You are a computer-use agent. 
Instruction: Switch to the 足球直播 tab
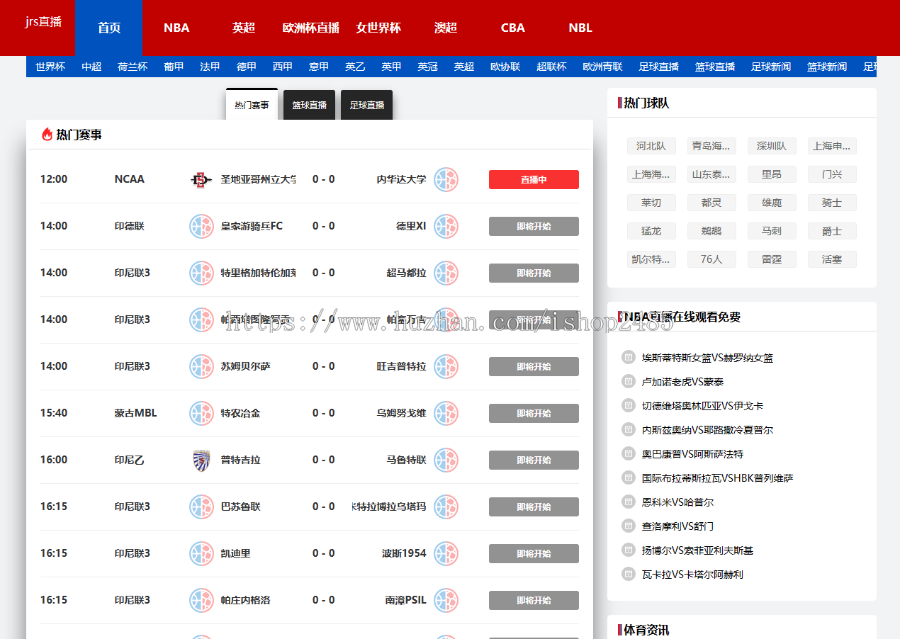coord(367,105)
